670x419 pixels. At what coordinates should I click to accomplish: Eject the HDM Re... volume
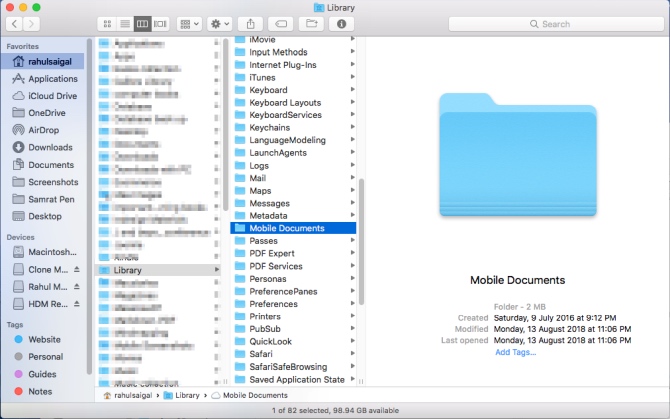[77, 304]
